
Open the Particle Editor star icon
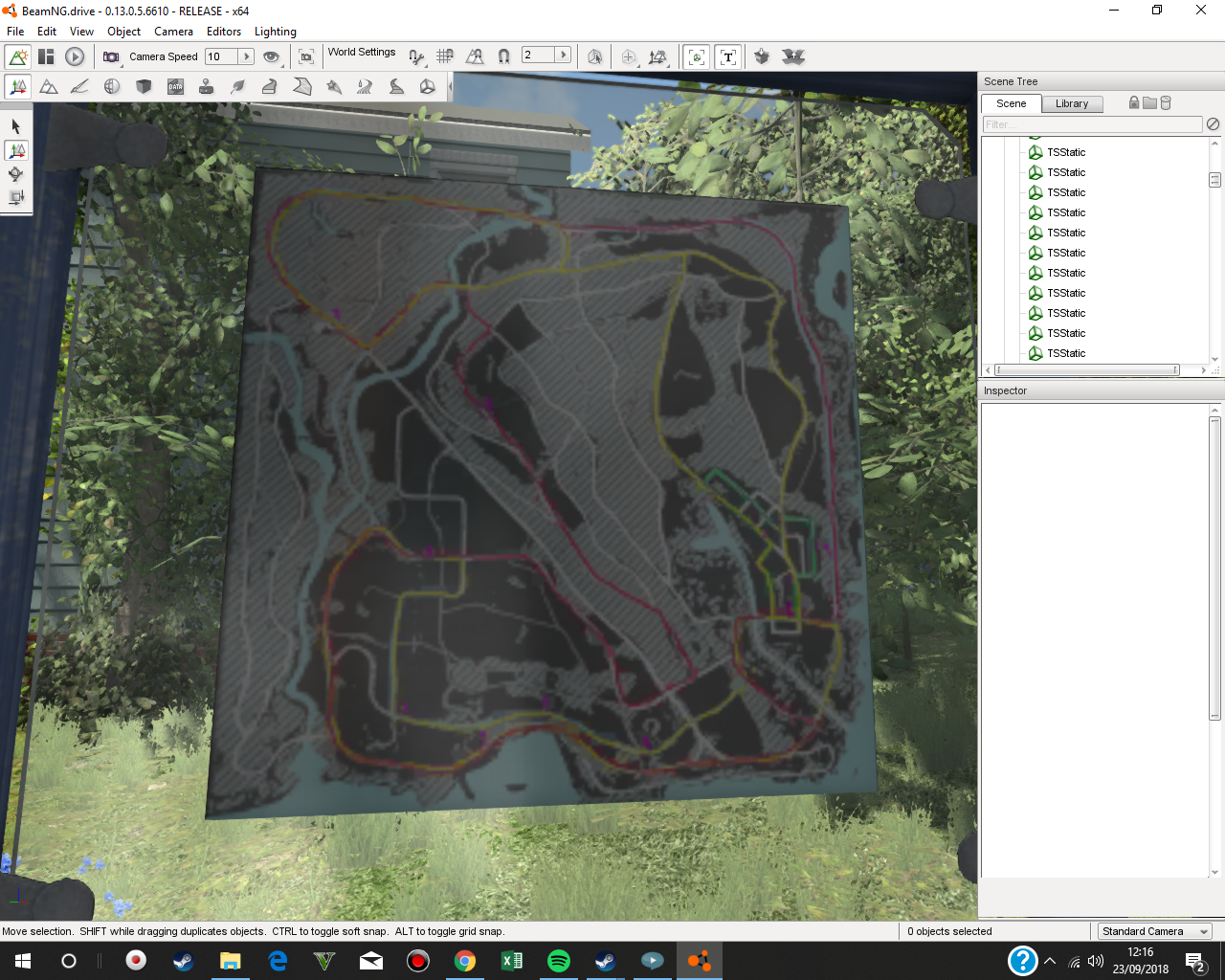click(333, 86)
